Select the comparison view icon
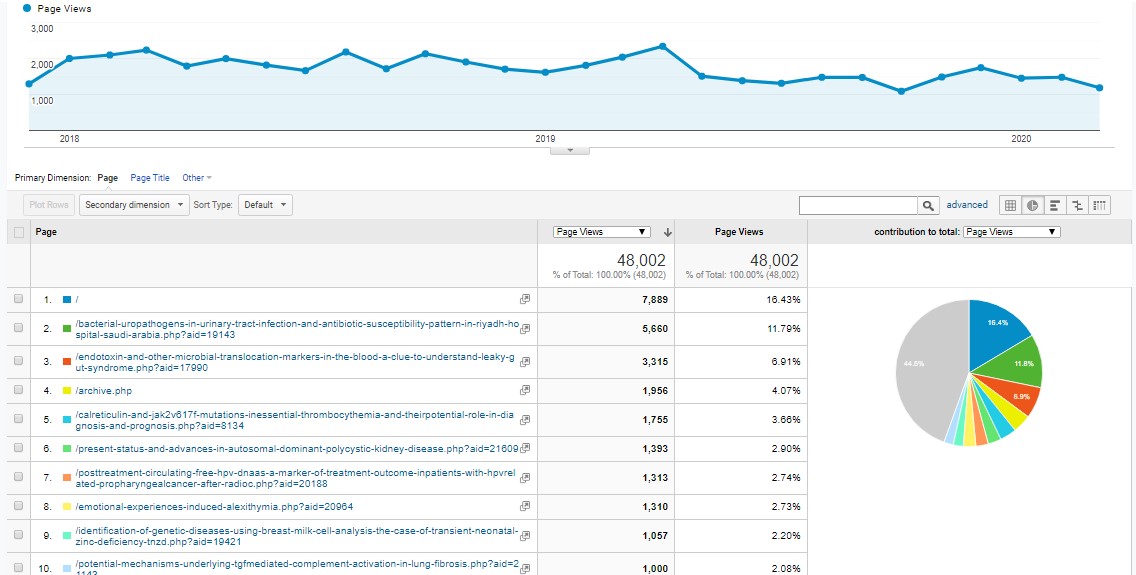1136x575 pixels. [x=1077, y=205]
